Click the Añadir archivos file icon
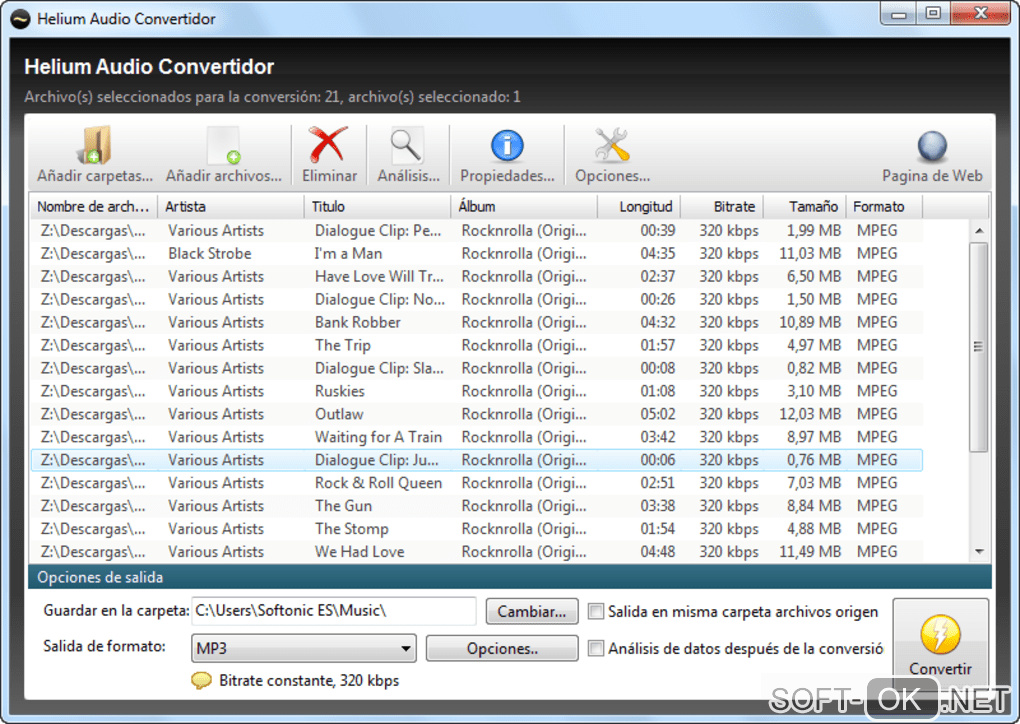The height and width of the screenshot is (724, 1020). click(224, 145)
